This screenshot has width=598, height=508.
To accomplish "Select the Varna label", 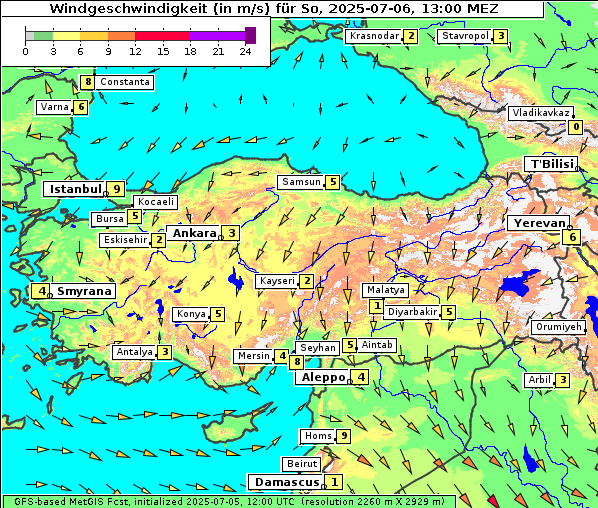I will pos(55,107).
